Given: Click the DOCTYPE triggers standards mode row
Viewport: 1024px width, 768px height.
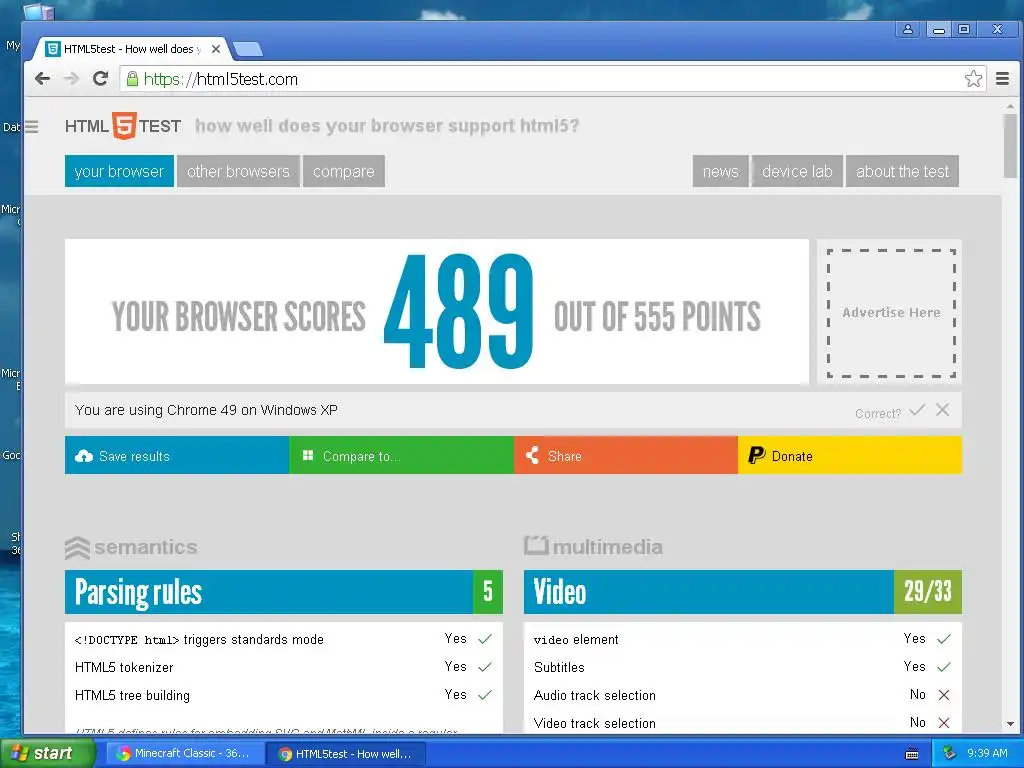Looking at the screenshot, I should tap(283, 639).
